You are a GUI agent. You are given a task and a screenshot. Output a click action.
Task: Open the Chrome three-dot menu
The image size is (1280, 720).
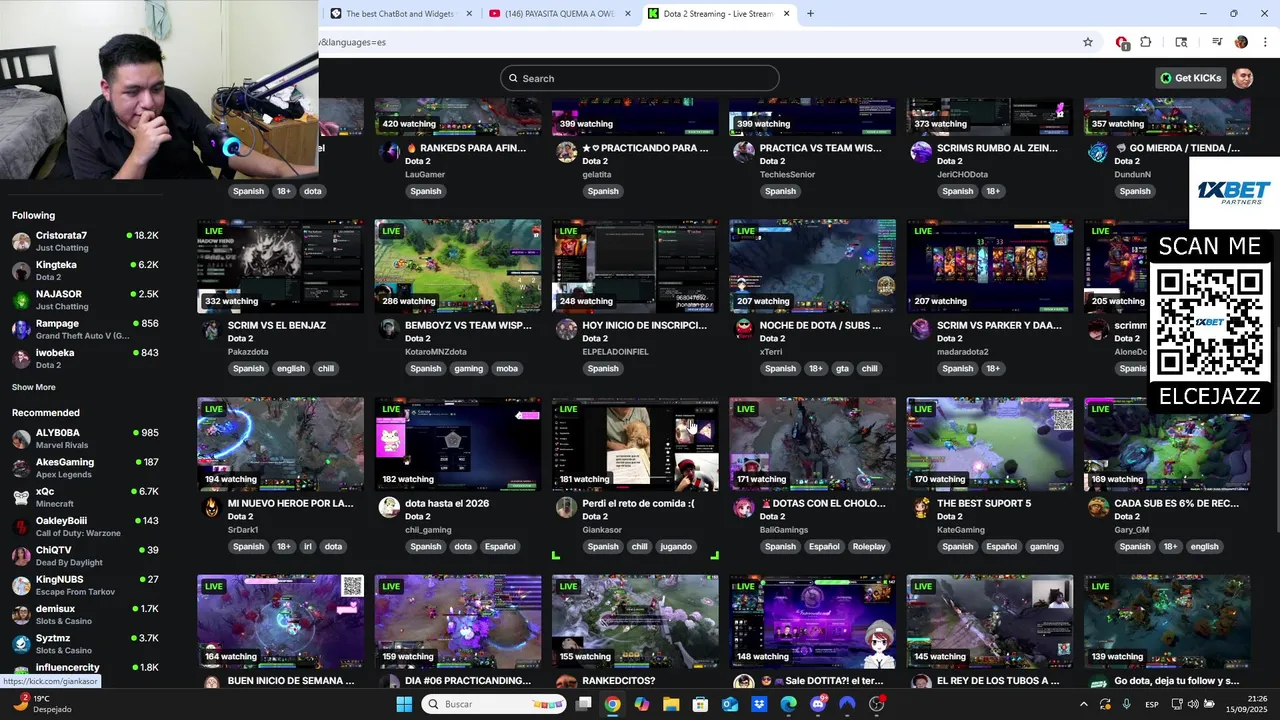1265,42
